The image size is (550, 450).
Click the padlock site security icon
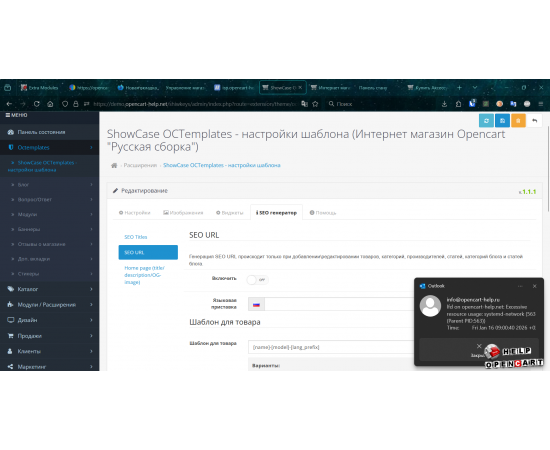click(75, 104)
